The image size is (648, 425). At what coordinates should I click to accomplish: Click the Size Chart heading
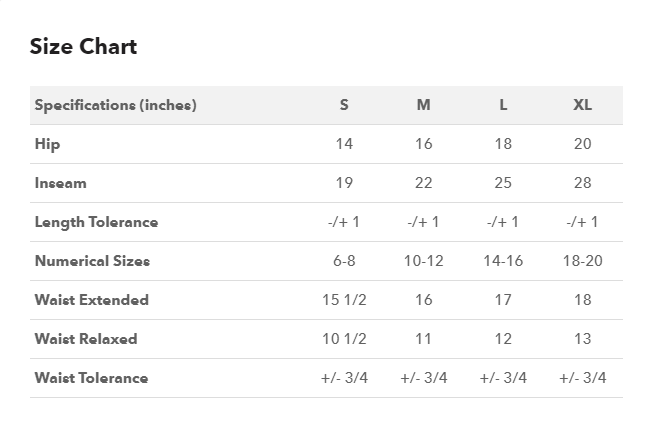click(x=83, y=46)
